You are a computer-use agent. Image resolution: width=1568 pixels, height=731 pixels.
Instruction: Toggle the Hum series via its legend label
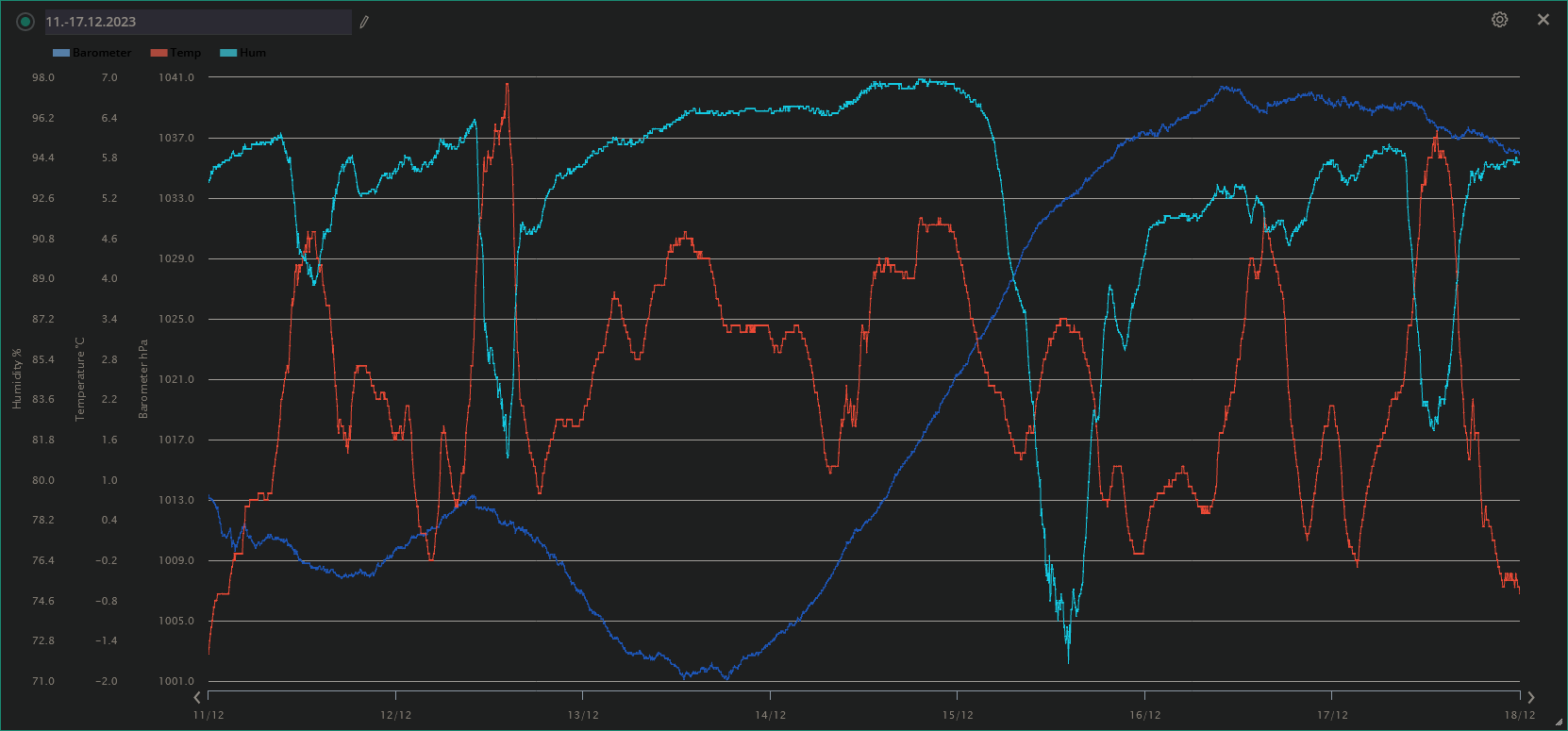pos(252,53)
